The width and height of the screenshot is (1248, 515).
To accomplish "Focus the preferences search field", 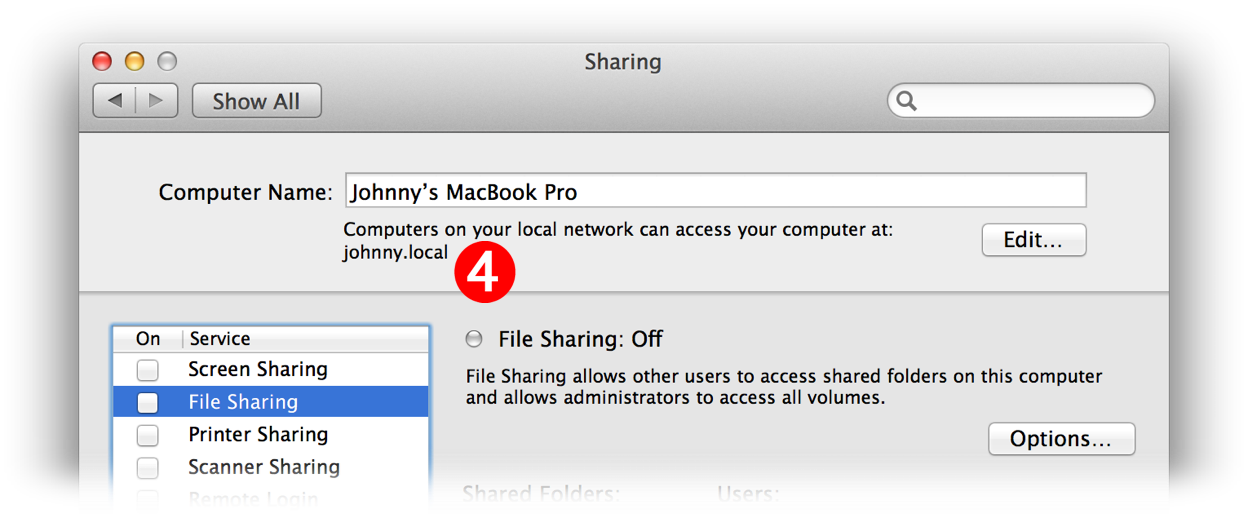I will [1030, 101].
